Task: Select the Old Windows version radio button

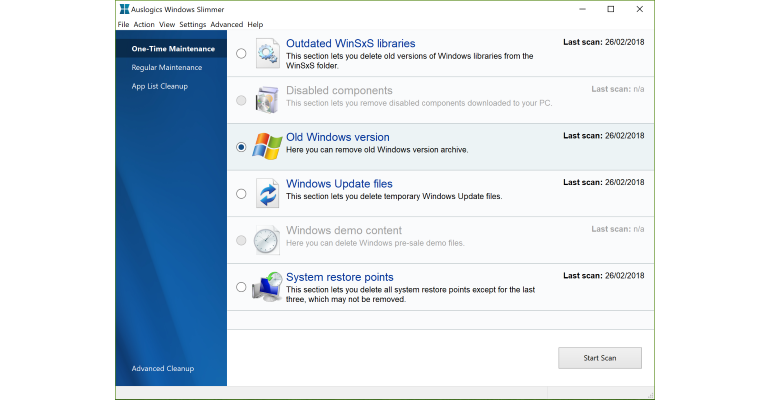Action: 241,147
